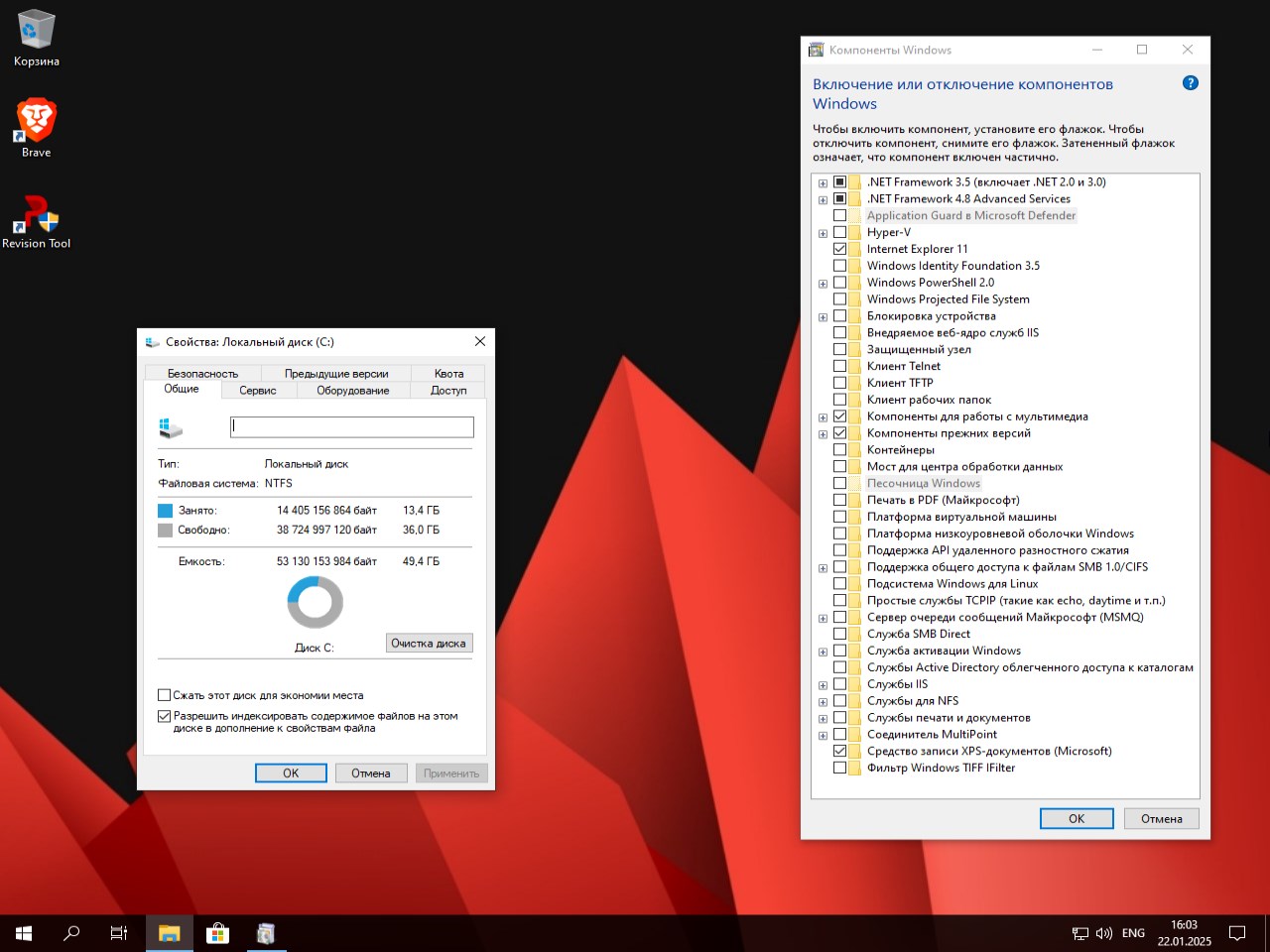Click OK in the Компоненты Windows window
Viewport: 1270px width, 952px height.
click(1077, 818)
